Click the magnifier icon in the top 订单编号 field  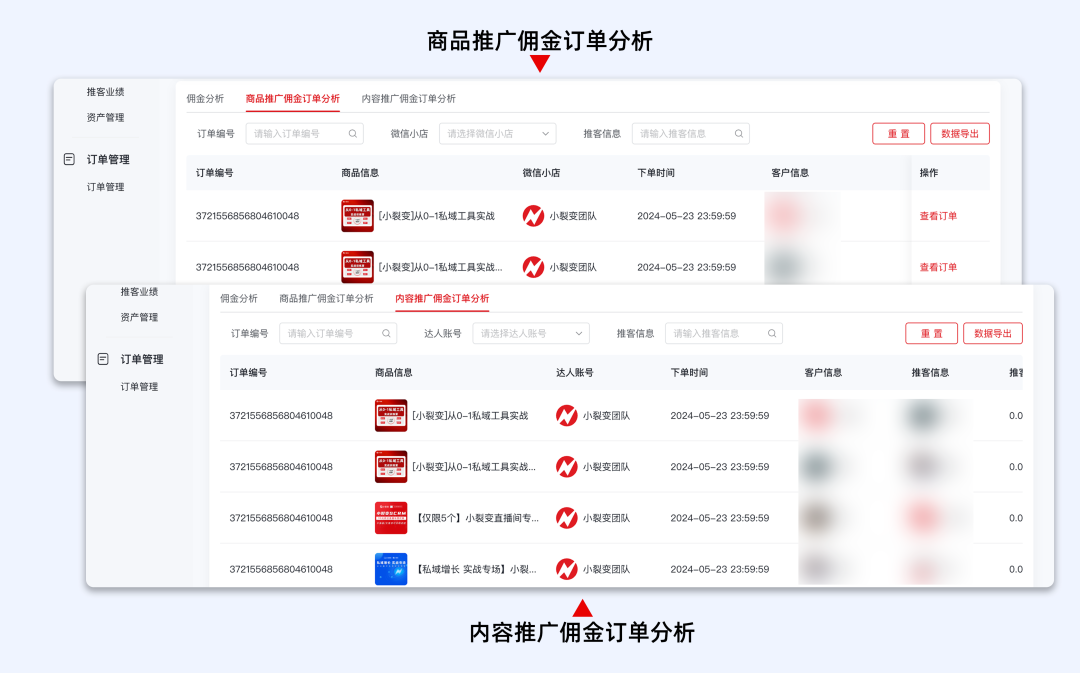(x=352, y=133)
